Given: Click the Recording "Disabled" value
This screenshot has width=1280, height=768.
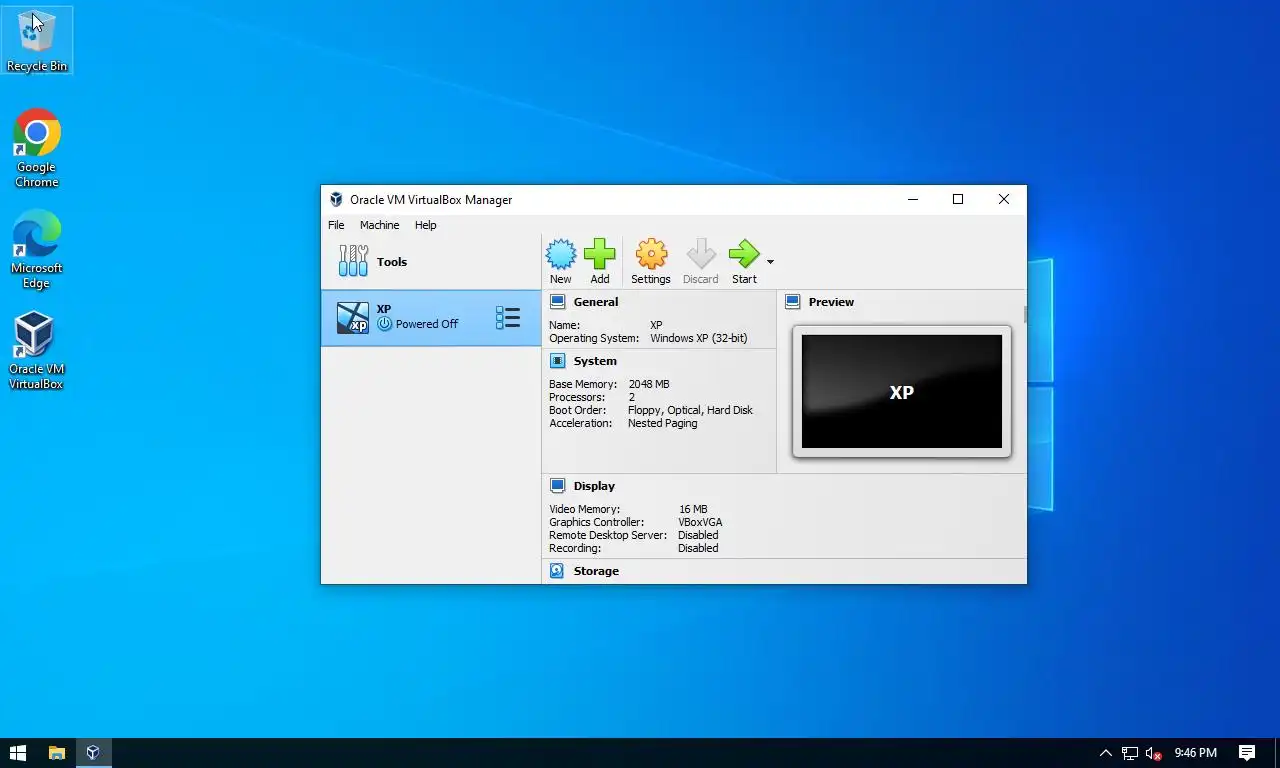Looking at the screenshot, I should click(x=698, y=548).
